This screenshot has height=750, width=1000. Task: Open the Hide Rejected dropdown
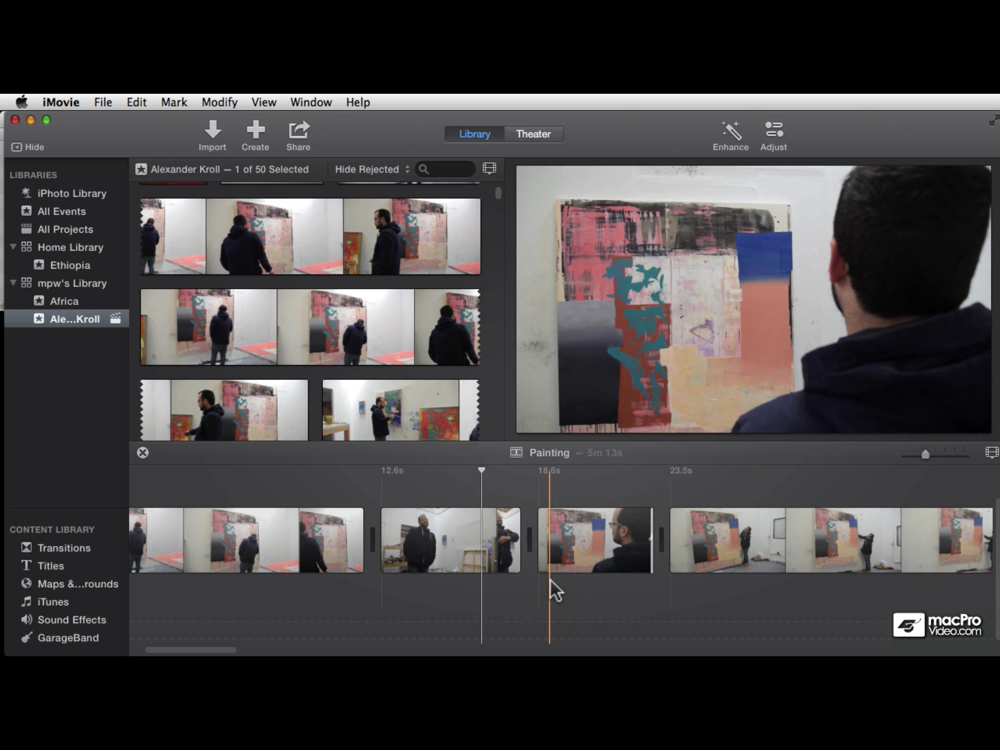click(372, 169)
